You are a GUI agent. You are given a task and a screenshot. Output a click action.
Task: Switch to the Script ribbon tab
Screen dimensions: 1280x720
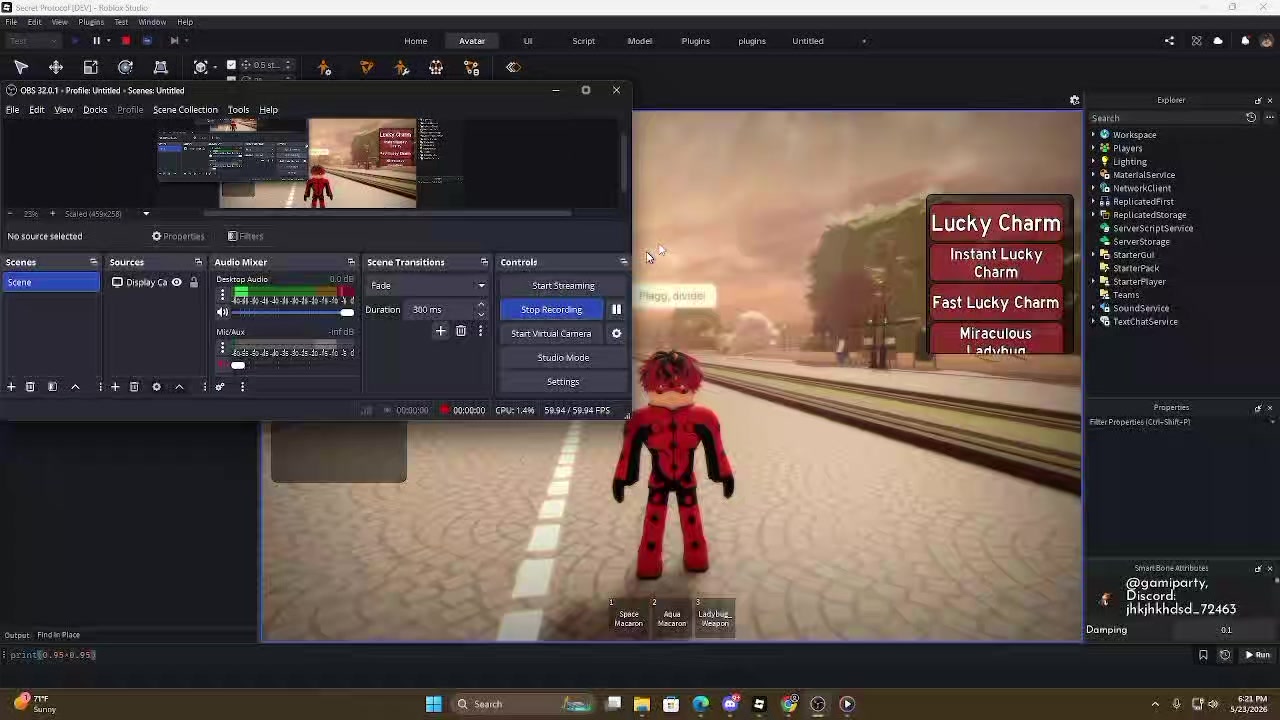pyautogui.click(x=583, y=41)
